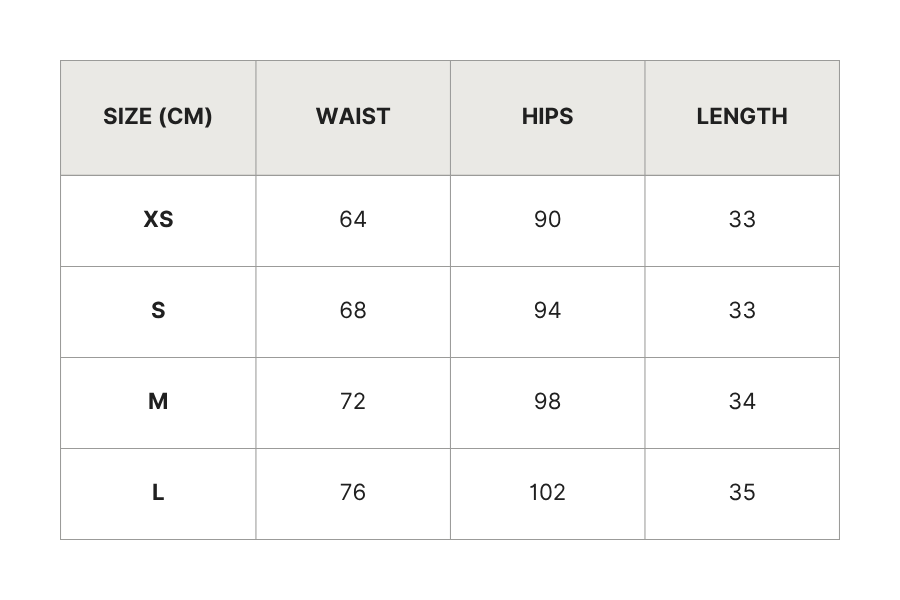Click the SIZE (CM) column header
900x600 pixels.
(x=158, y=117)
